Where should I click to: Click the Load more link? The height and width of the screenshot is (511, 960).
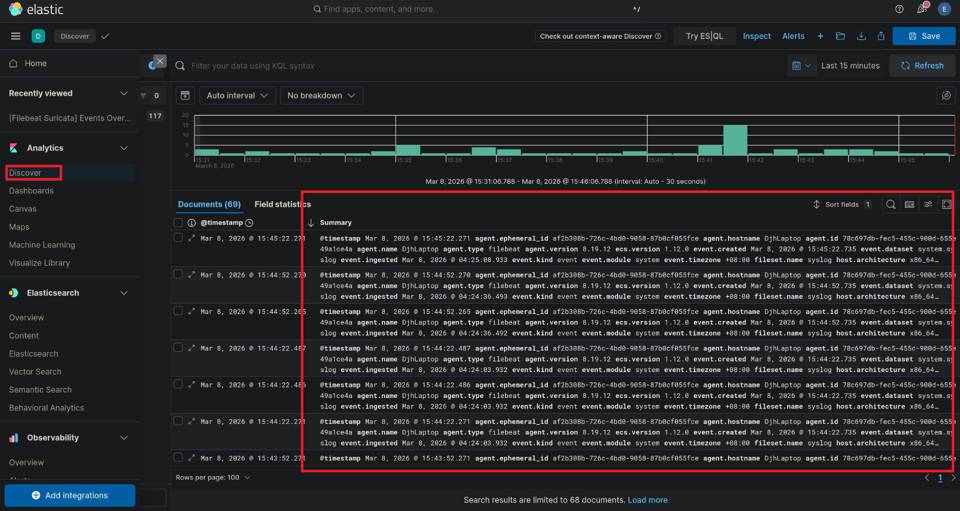pos(647,500)
